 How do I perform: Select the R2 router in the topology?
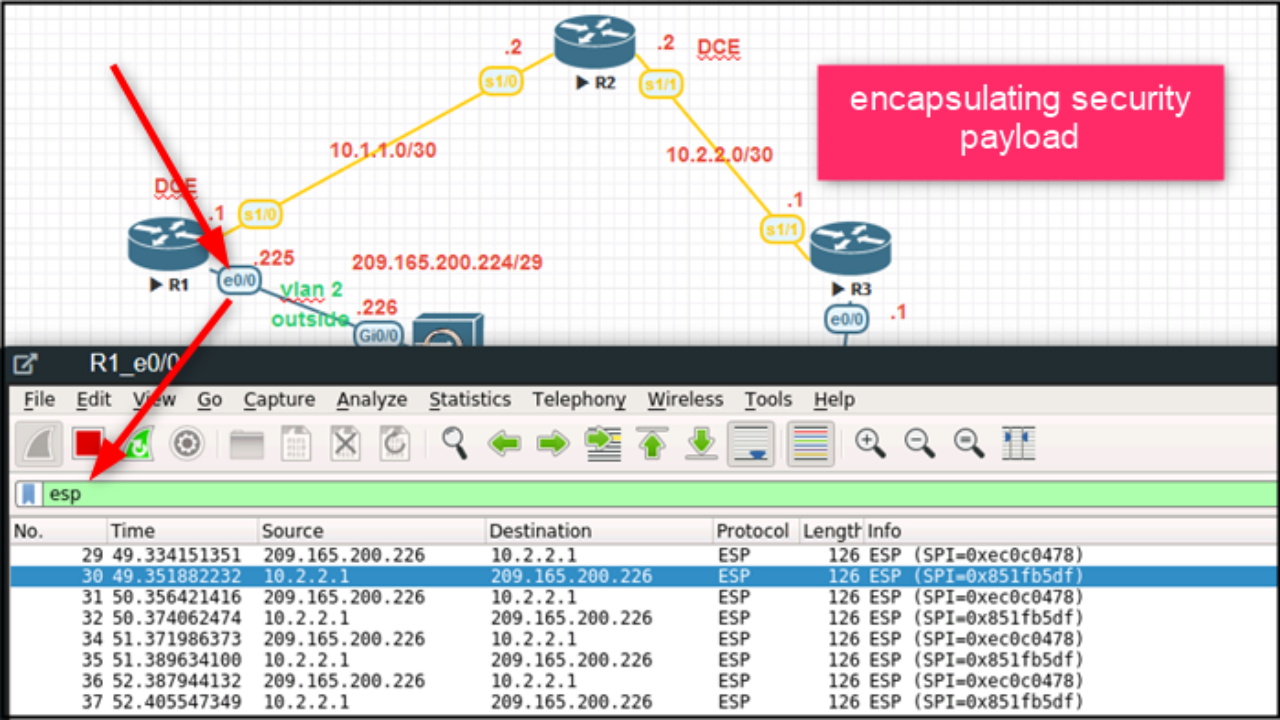595,42
